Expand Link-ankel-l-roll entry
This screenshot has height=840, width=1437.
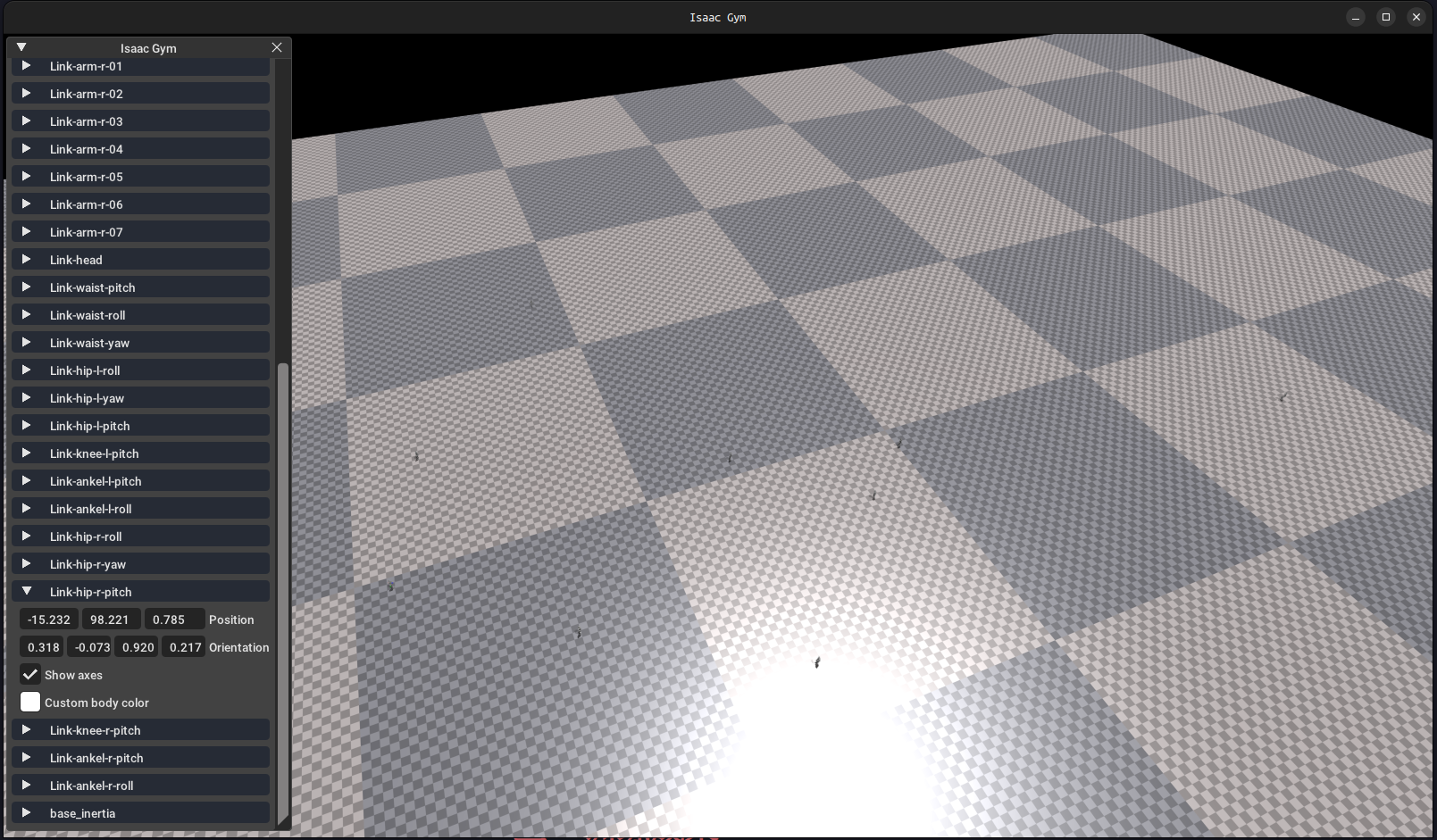140,509
